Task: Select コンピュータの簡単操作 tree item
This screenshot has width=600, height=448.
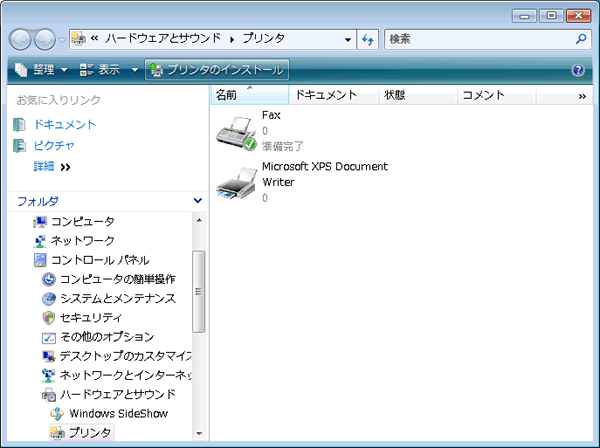Action: pyautogui.click(x=118, y=279)
